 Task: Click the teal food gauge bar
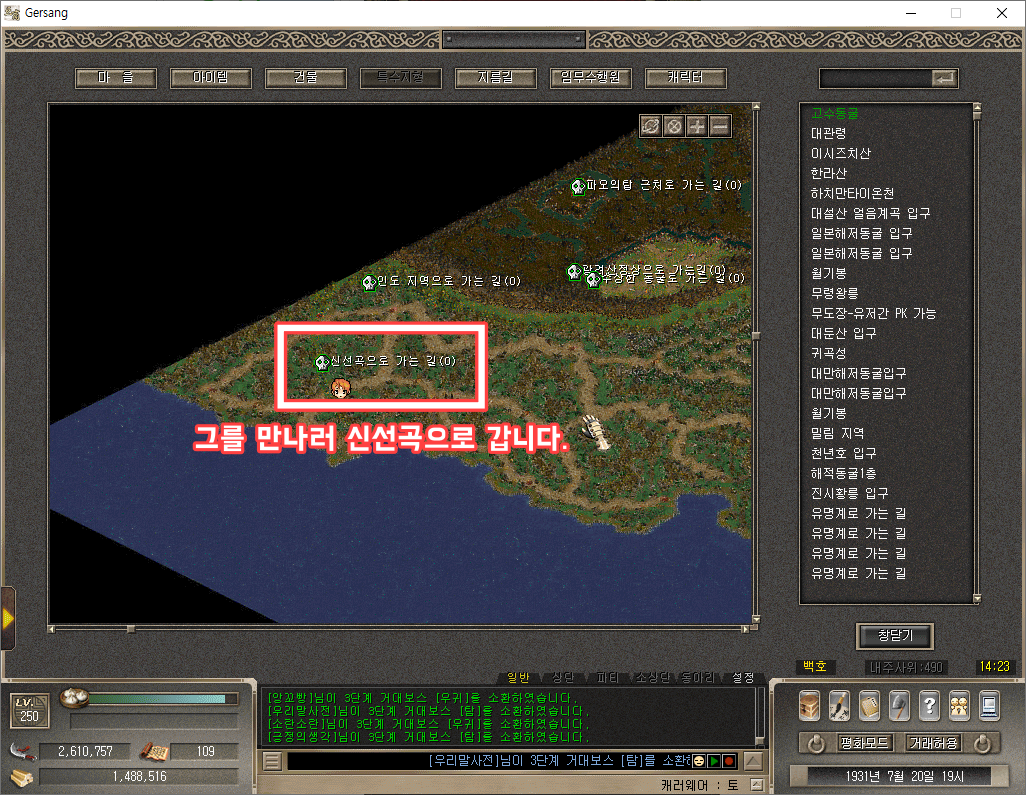tap(157, 699)
